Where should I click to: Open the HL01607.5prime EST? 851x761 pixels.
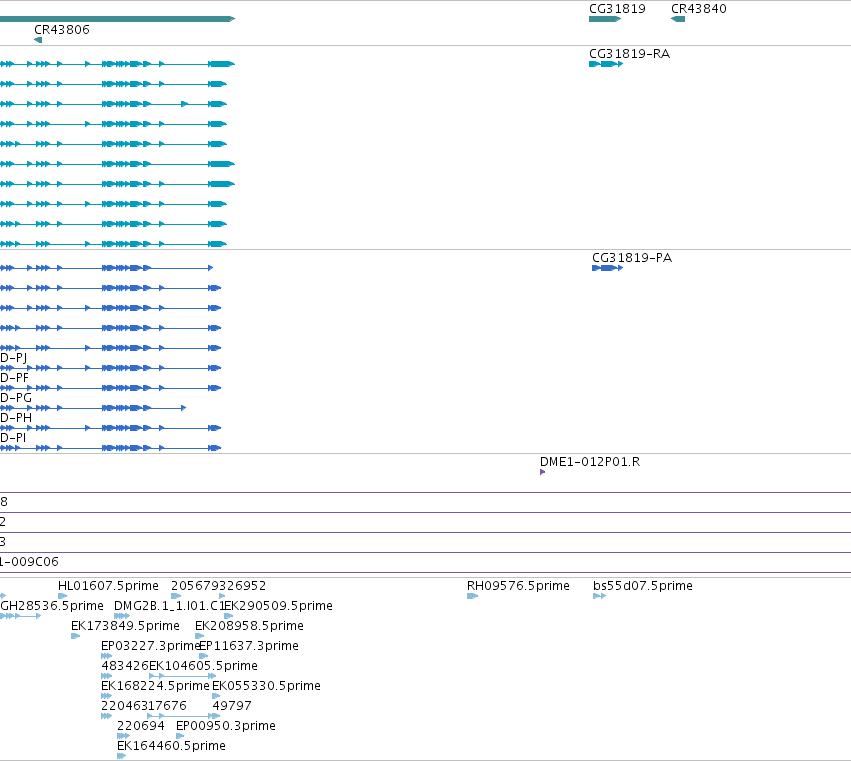[x=62, y=596]
